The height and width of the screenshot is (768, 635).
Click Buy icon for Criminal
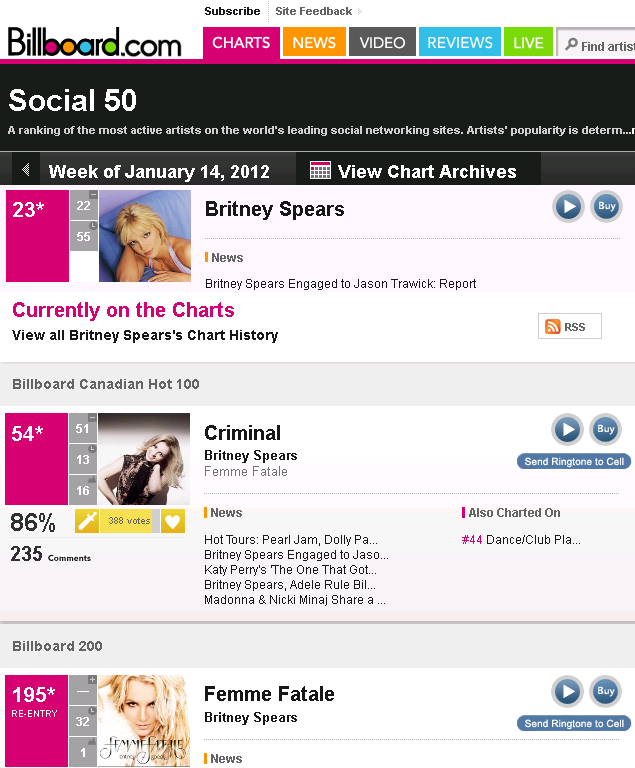pyautogui.click(x=605, y=430)
